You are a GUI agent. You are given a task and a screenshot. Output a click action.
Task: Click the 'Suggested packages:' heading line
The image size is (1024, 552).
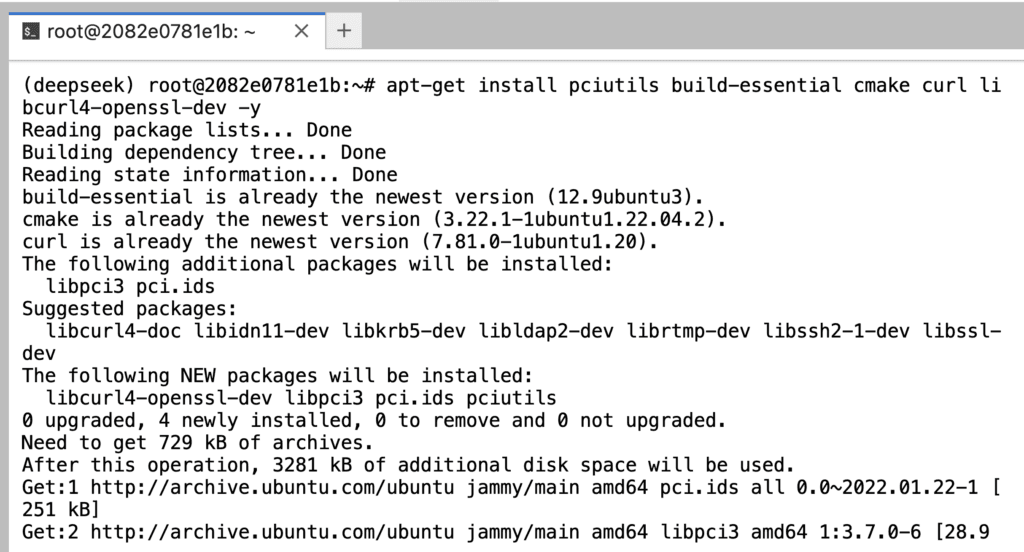[x=129, y=308]
